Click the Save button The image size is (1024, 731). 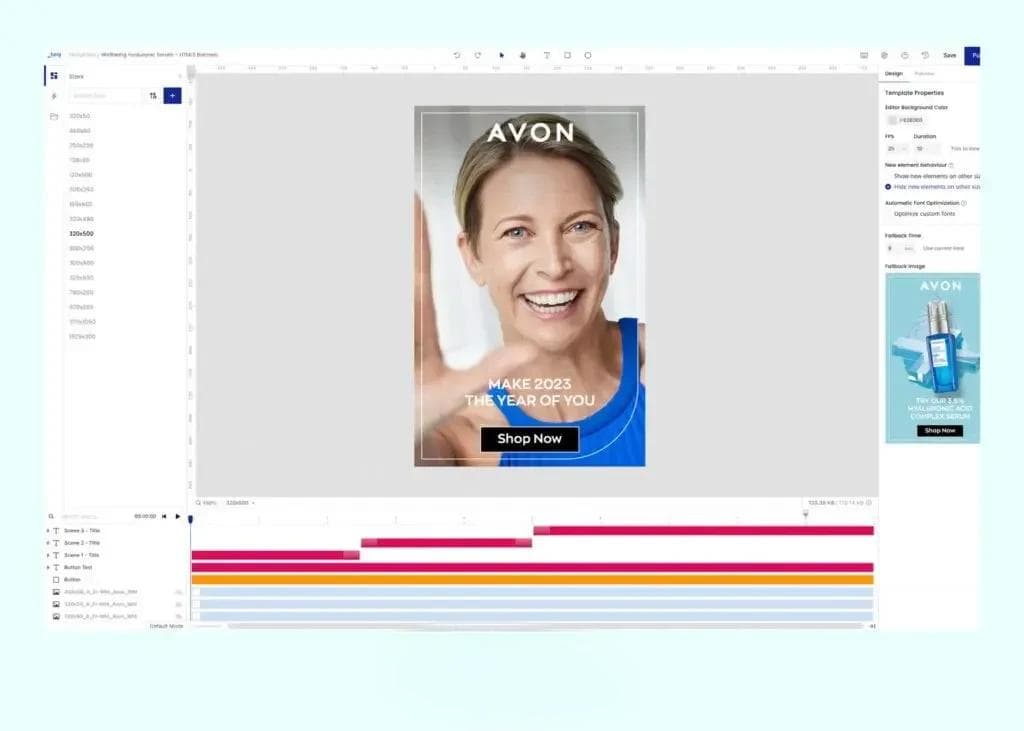(x=948, y=55)
